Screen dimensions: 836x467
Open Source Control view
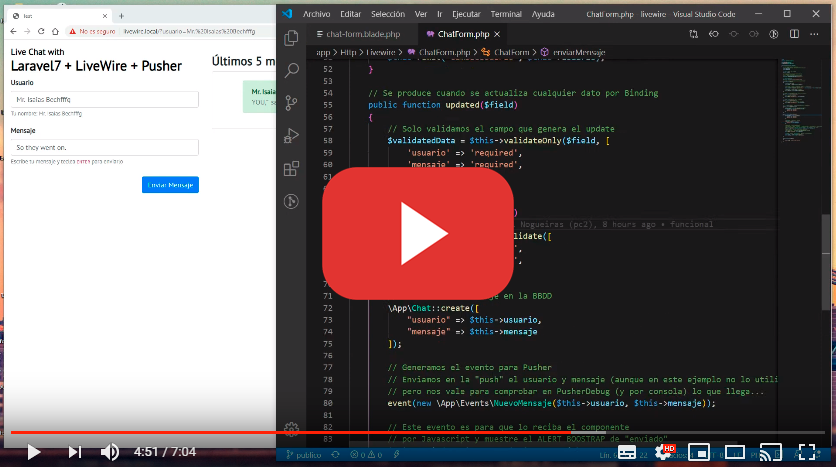coord(291,103)
